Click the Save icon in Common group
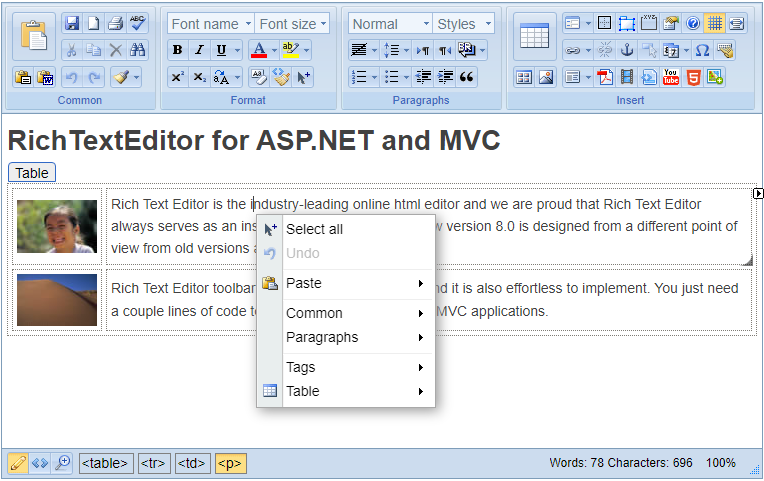 point(71,23)
